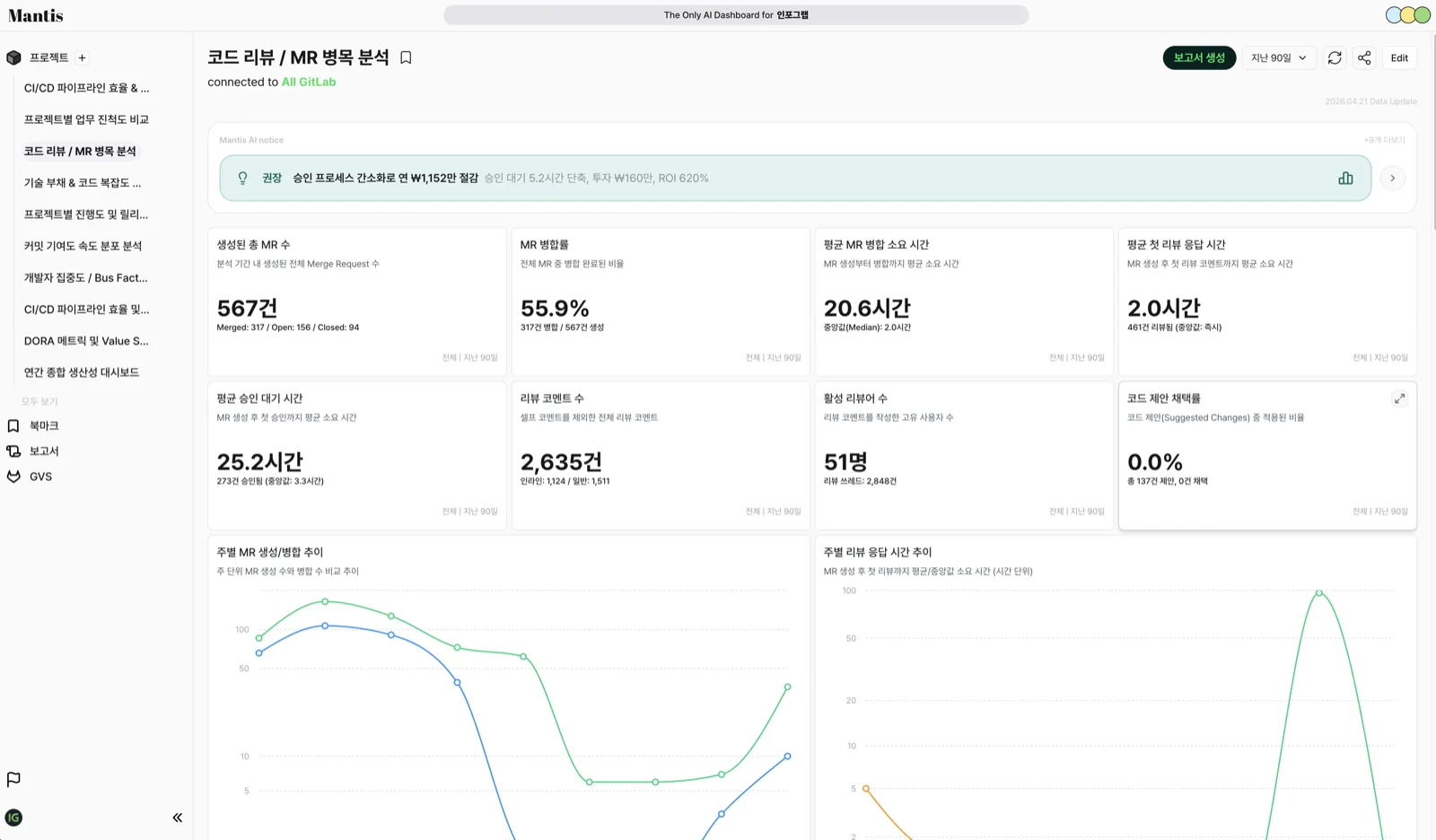Add a new project with plus icon
The height and width of the screenshot is (840, 1436).
tap(82, 57)
